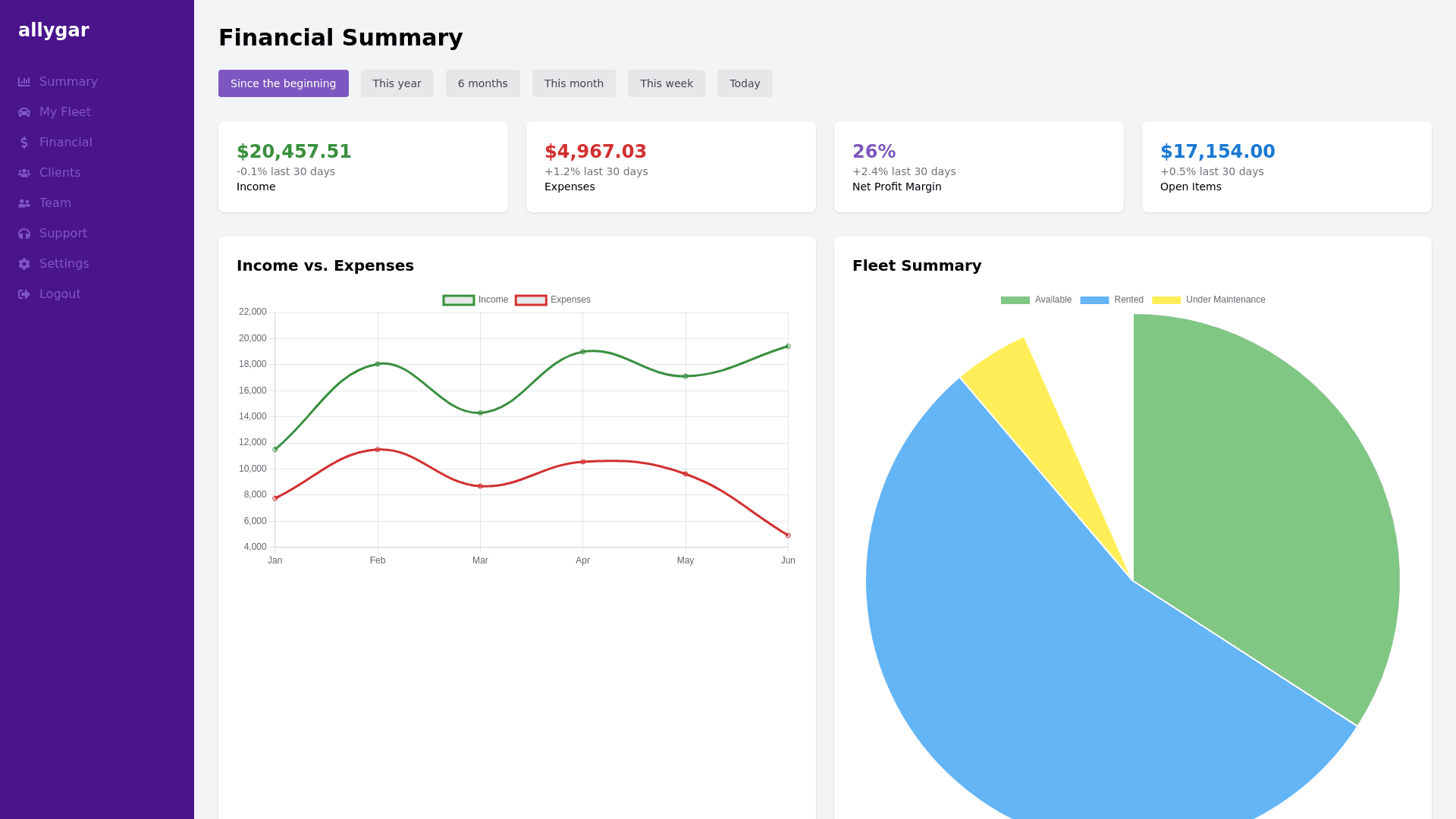Click the My Fleet car icon
1456x819 pixels.
pyautogui.click(x=24, y=112)
